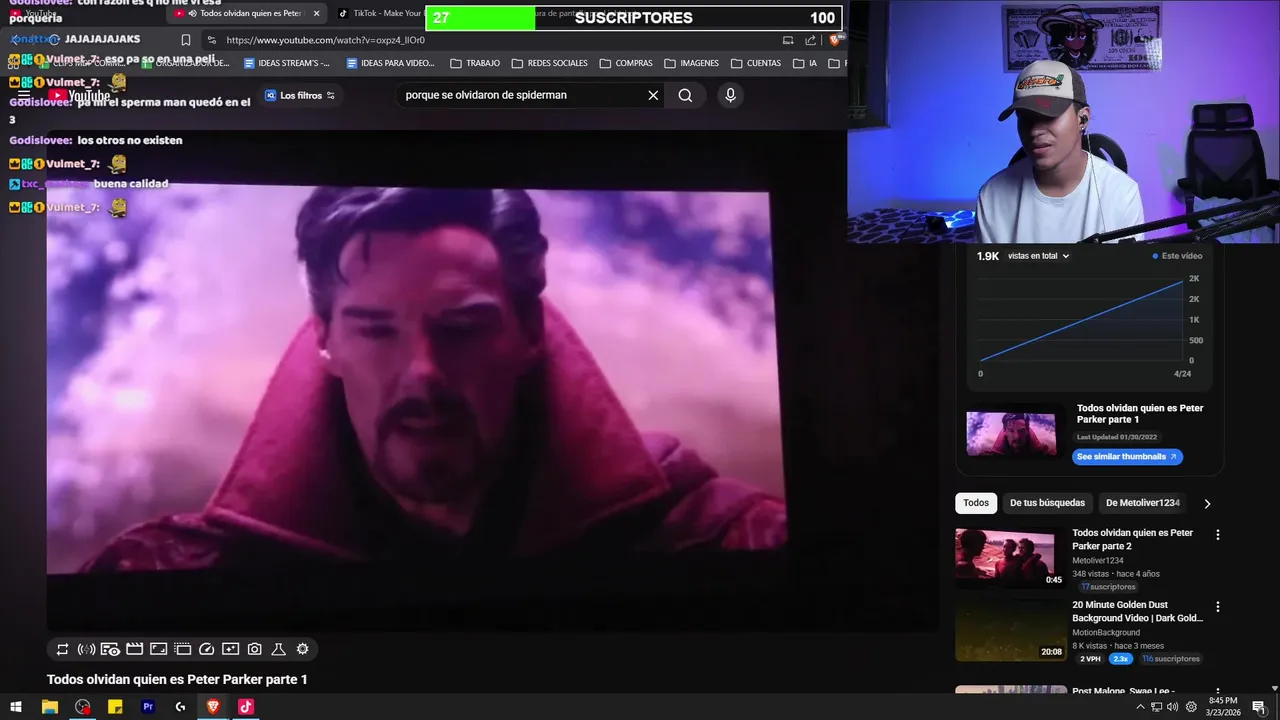1280x720 pixels.
Task: Open '20 Minute Golden Dust Background Video'
Action: coord(1137,612)
